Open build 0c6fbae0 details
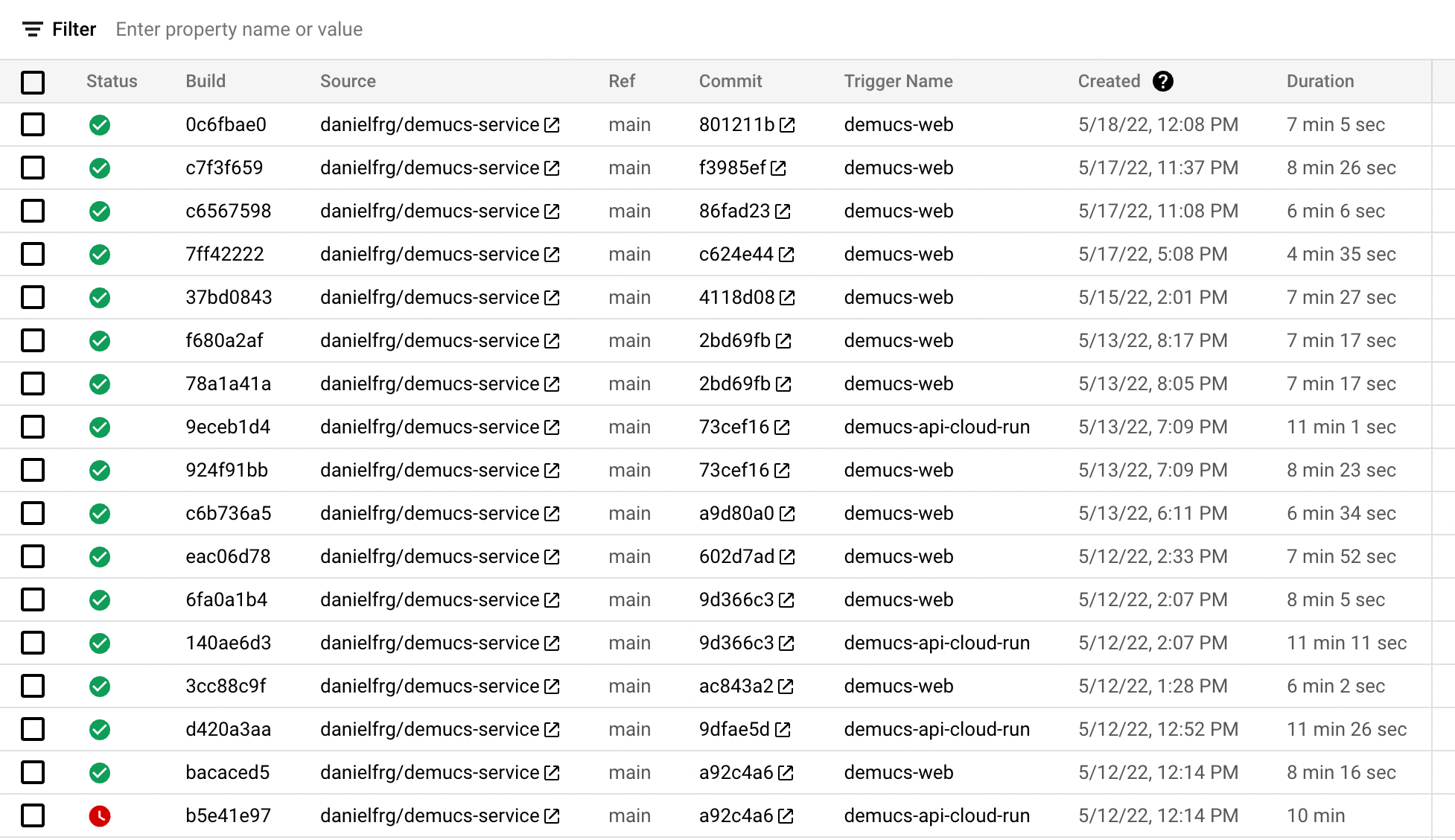The image size is (1455, 840). point(226,124)
